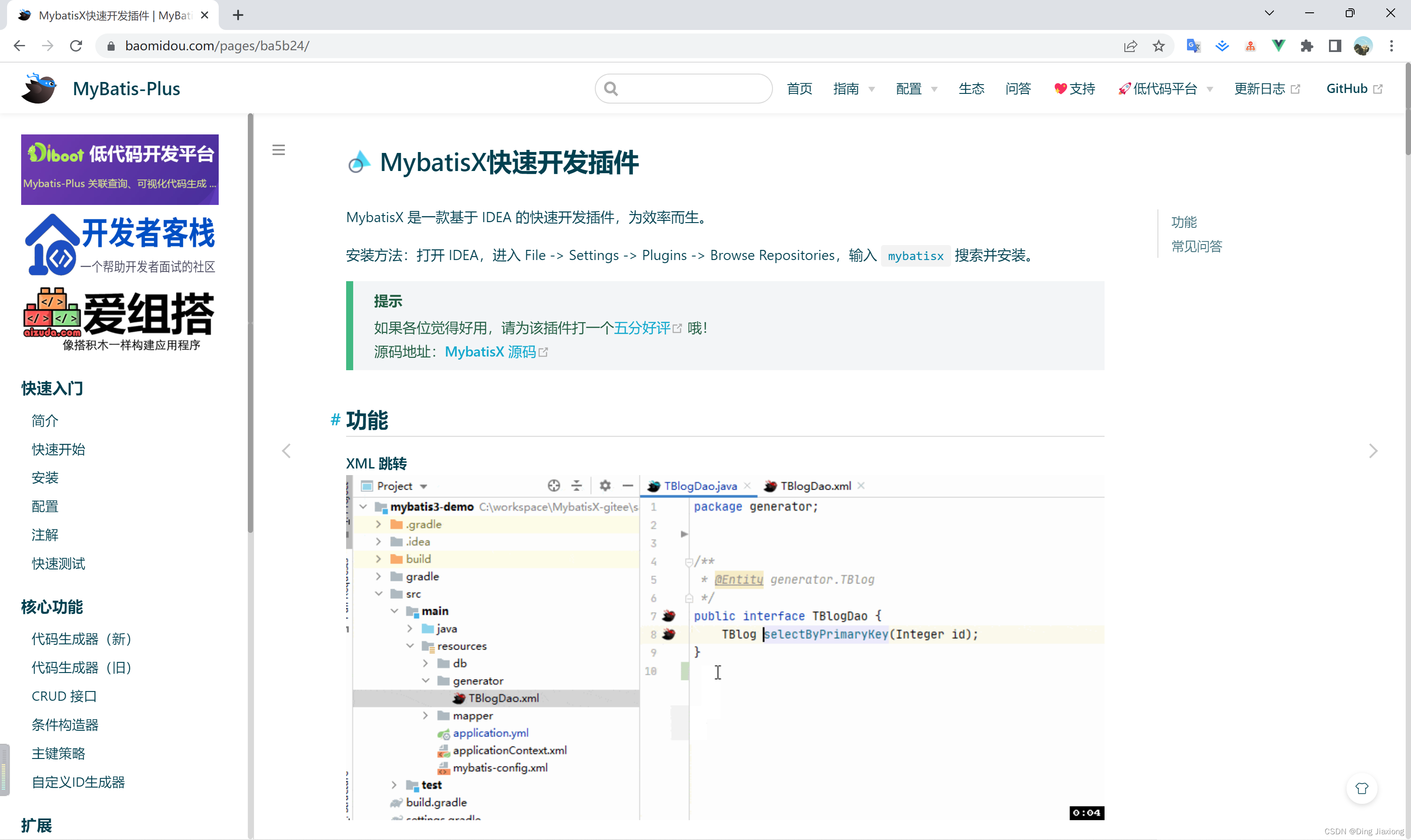Open 快速开始 in the sidebar
This screenshot has width=1411, height=840.
58,450
